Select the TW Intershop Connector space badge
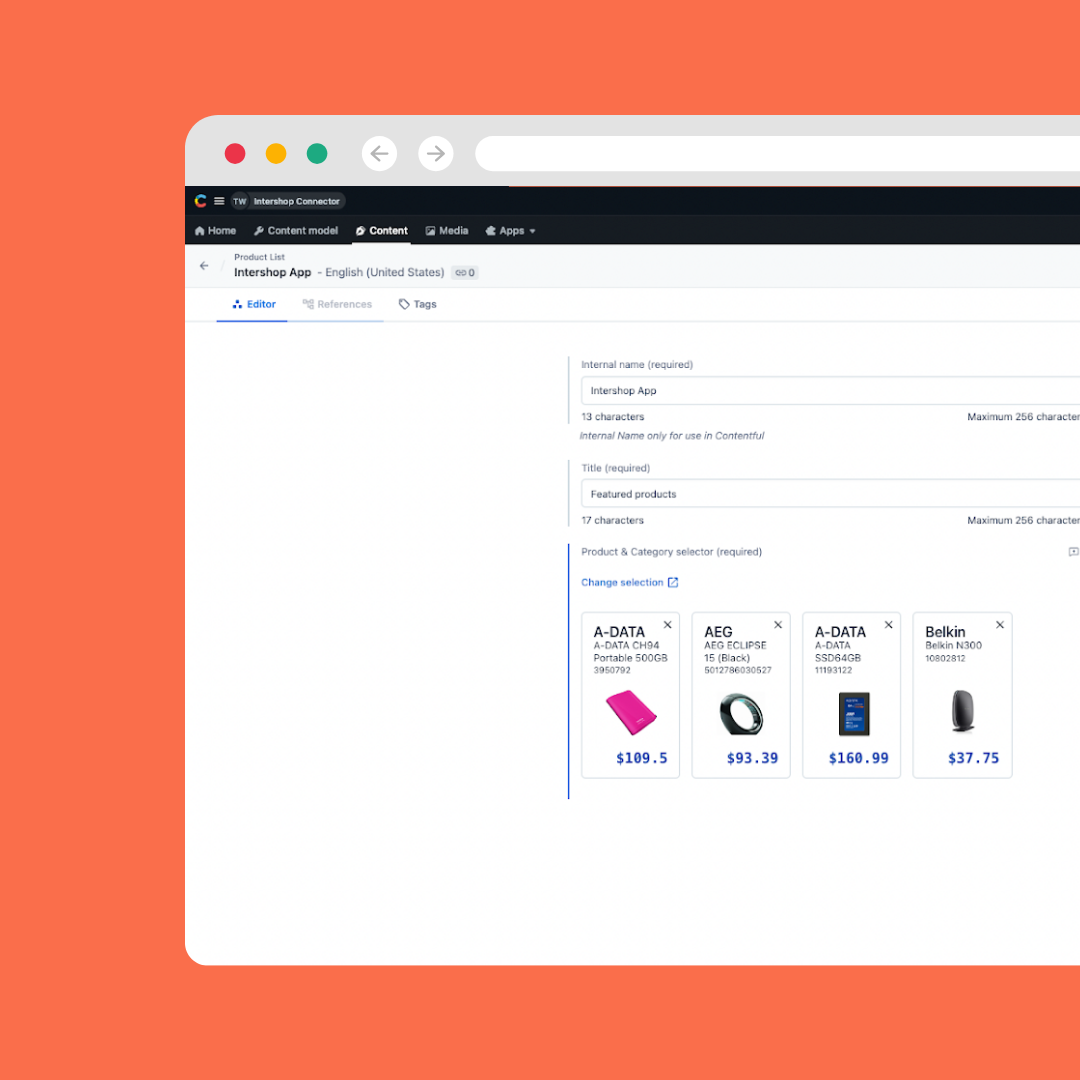 click(x=288, y=201)
